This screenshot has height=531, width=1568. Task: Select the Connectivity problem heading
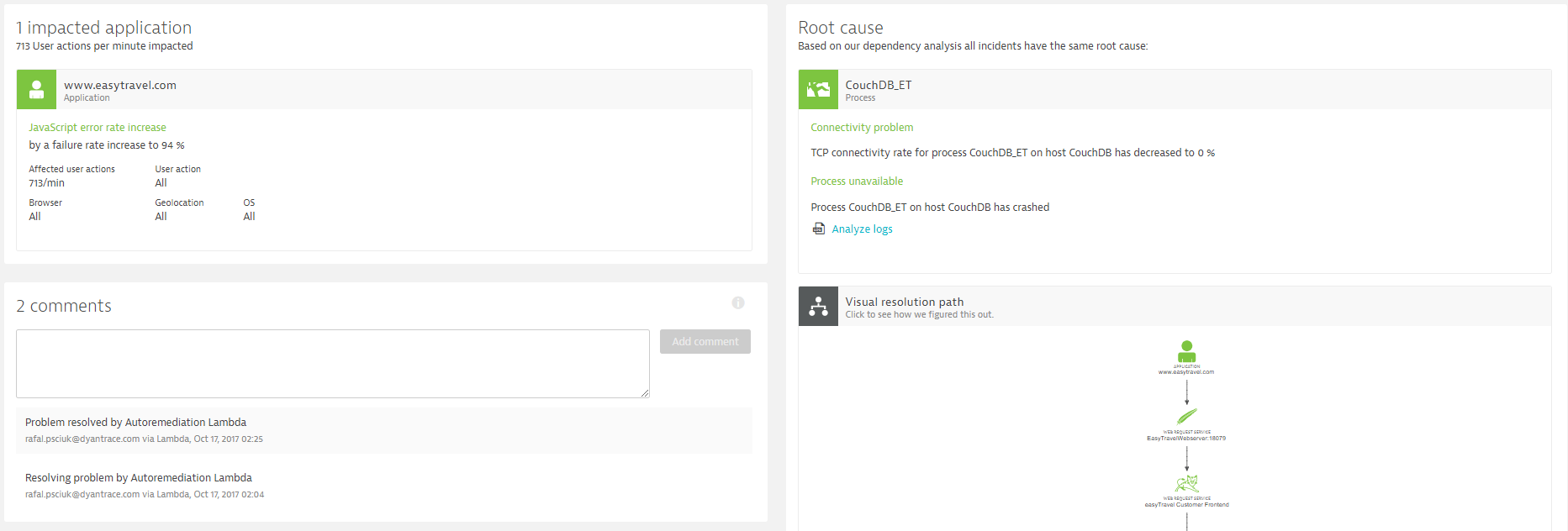pyautogui.click(x=862, y=128)
